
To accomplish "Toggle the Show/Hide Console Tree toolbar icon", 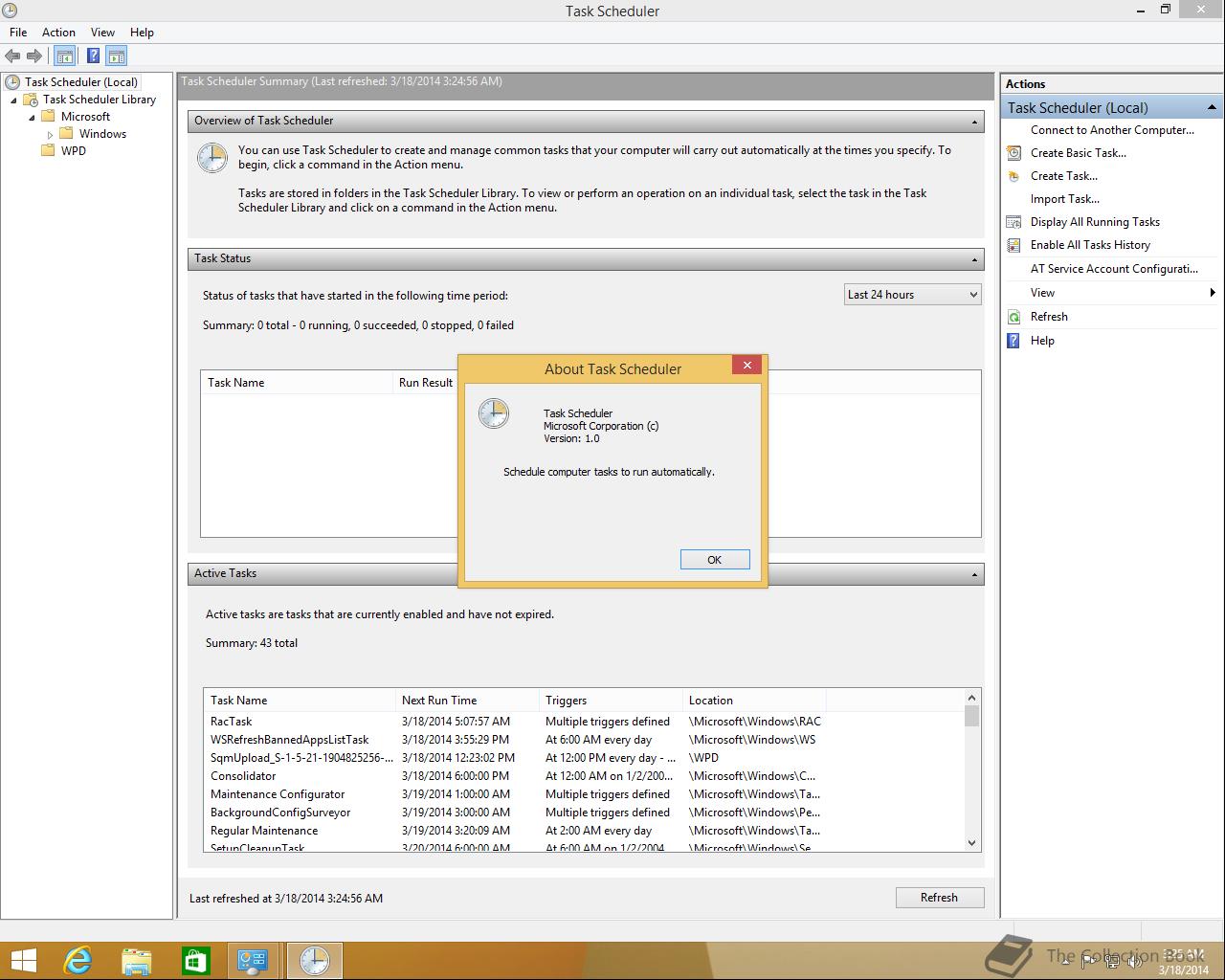I will tap(65, 56).
